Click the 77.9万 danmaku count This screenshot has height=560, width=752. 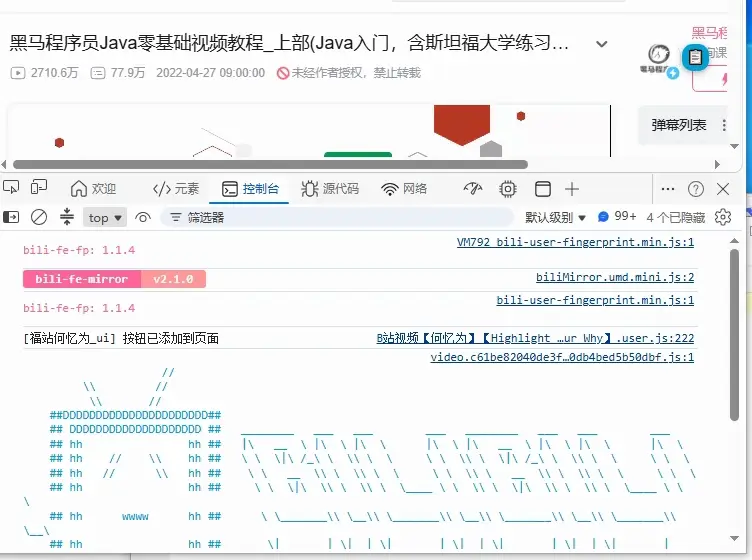coord(118,73)
